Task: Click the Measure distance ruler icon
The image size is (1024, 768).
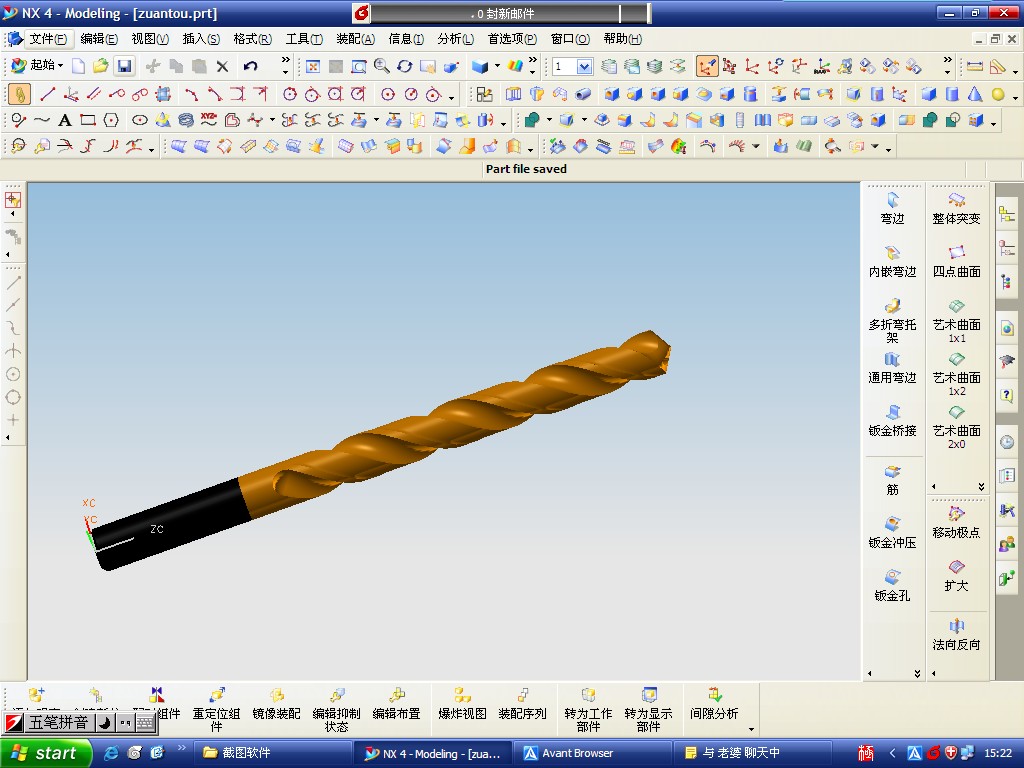Action: pyautogui.click(x=974, y=66)
